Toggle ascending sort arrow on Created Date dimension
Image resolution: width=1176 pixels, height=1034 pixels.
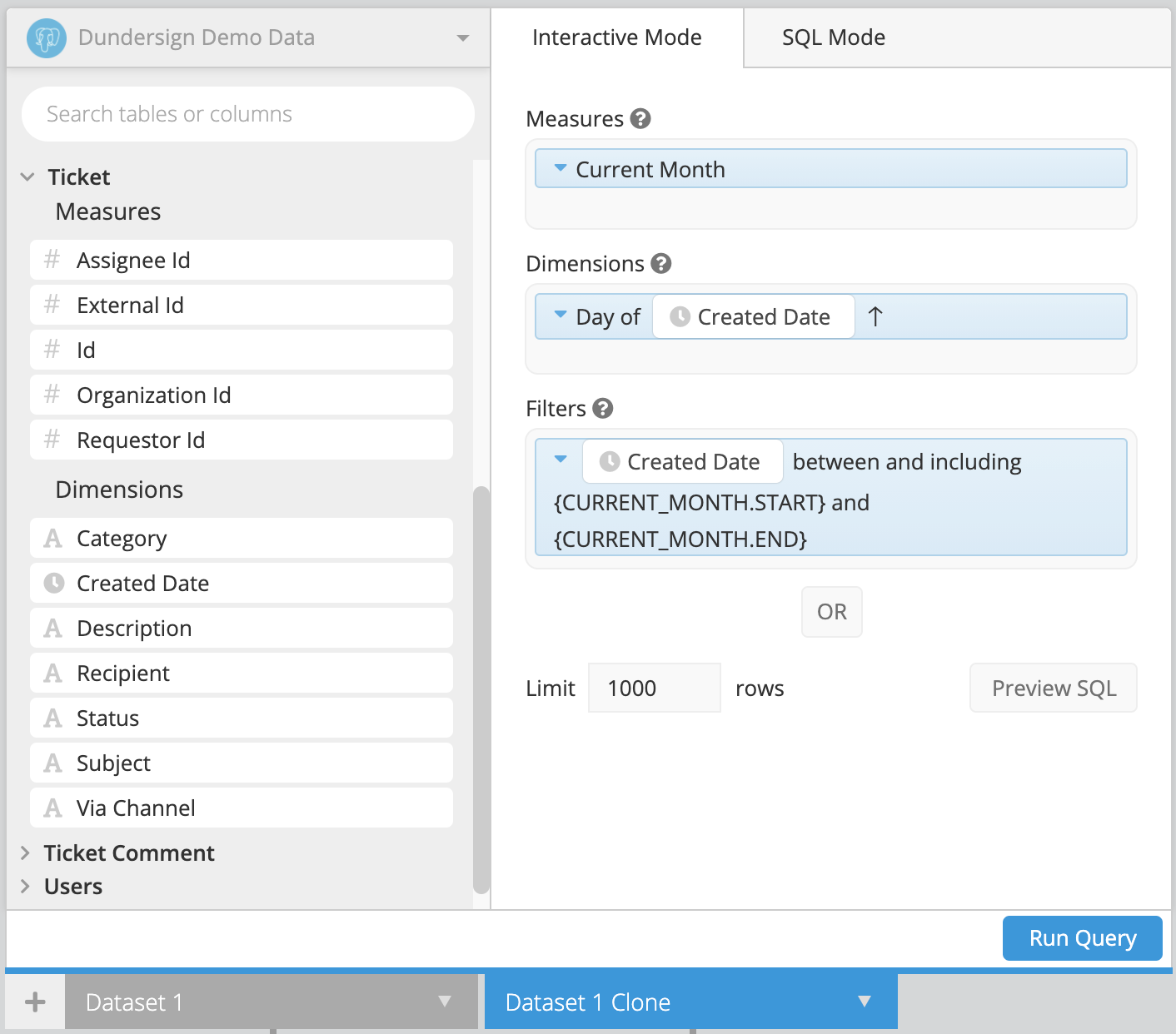pos(875,316)
